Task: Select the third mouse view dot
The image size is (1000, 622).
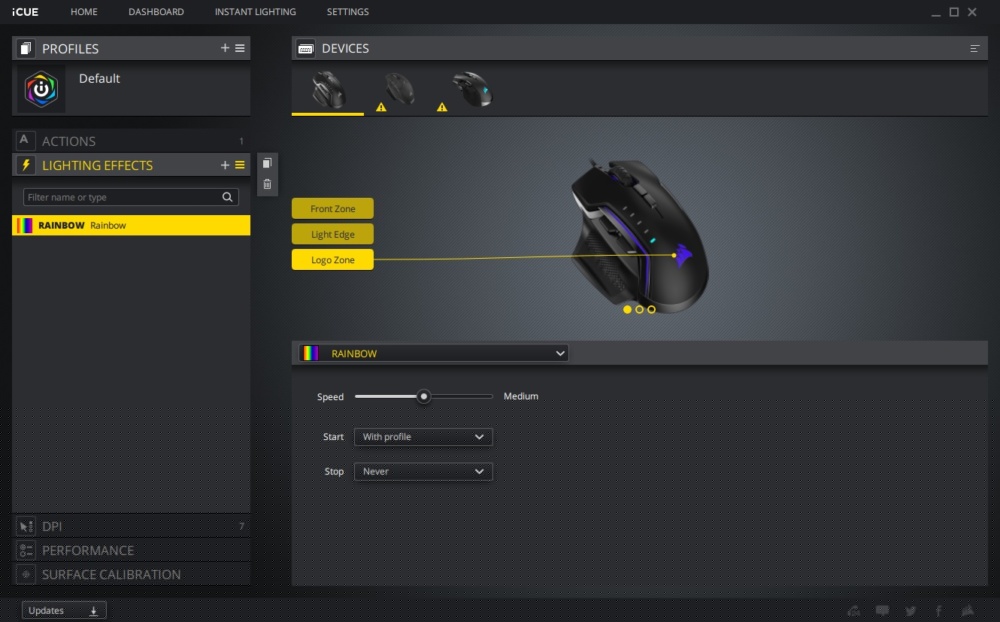Action: (651, 309)
